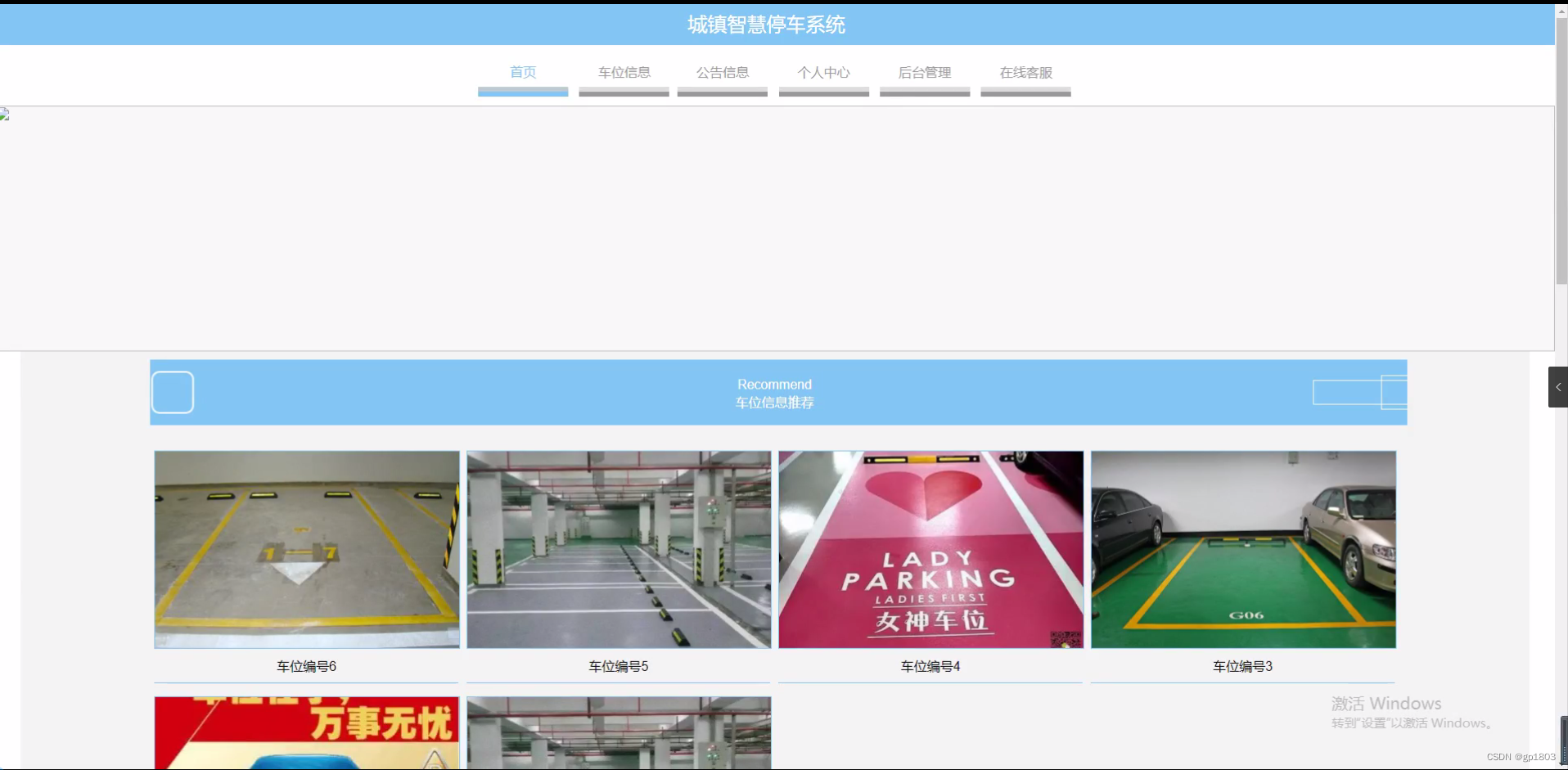
Task: Open the 个人中心 navigation tab
Action: click(824, 73)
